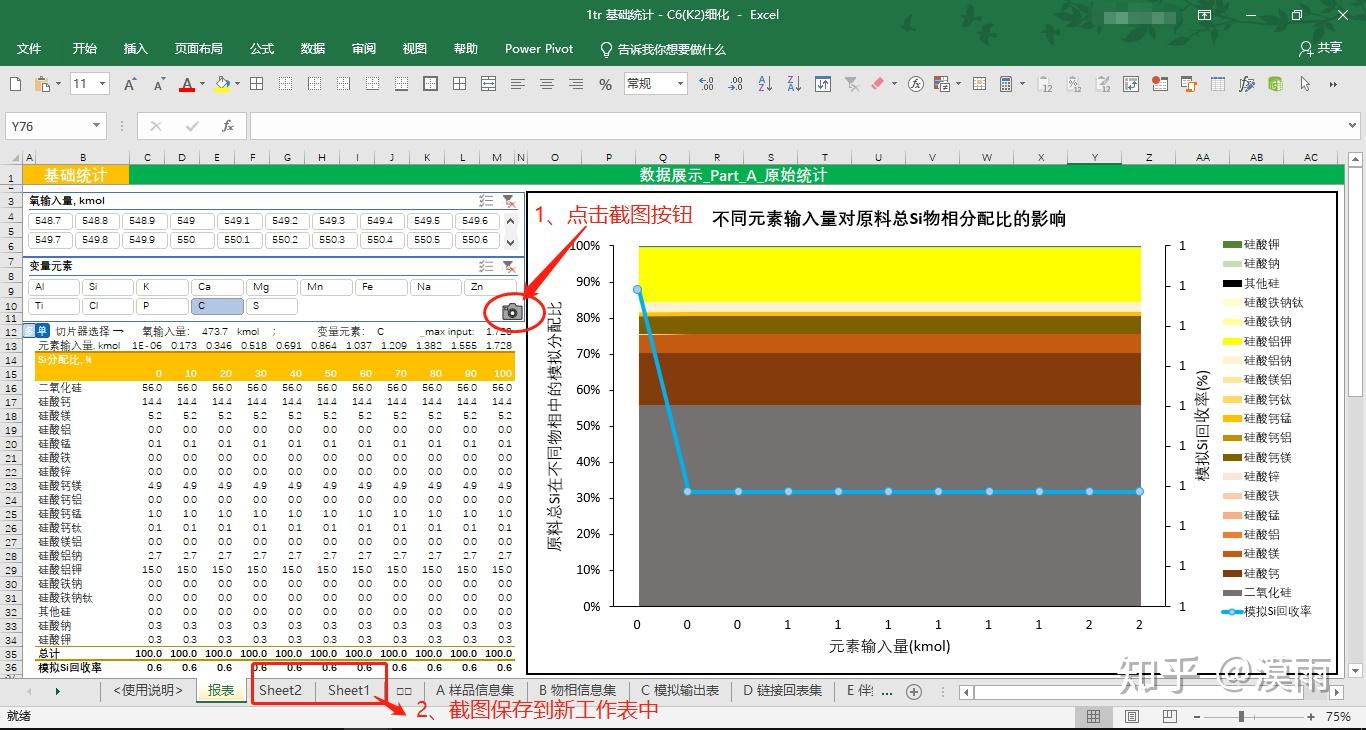Select the Fe element slicer button

point(381,287)
